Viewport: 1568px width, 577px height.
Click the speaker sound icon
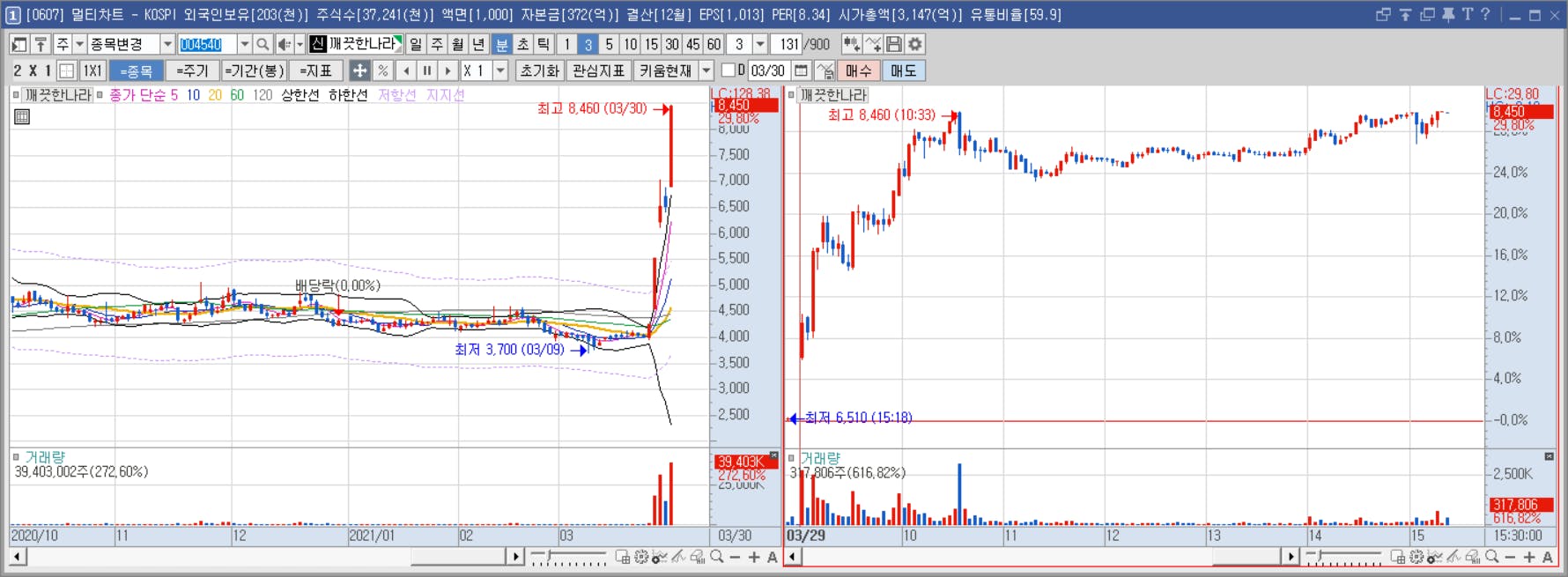click(x=284, y=44)
